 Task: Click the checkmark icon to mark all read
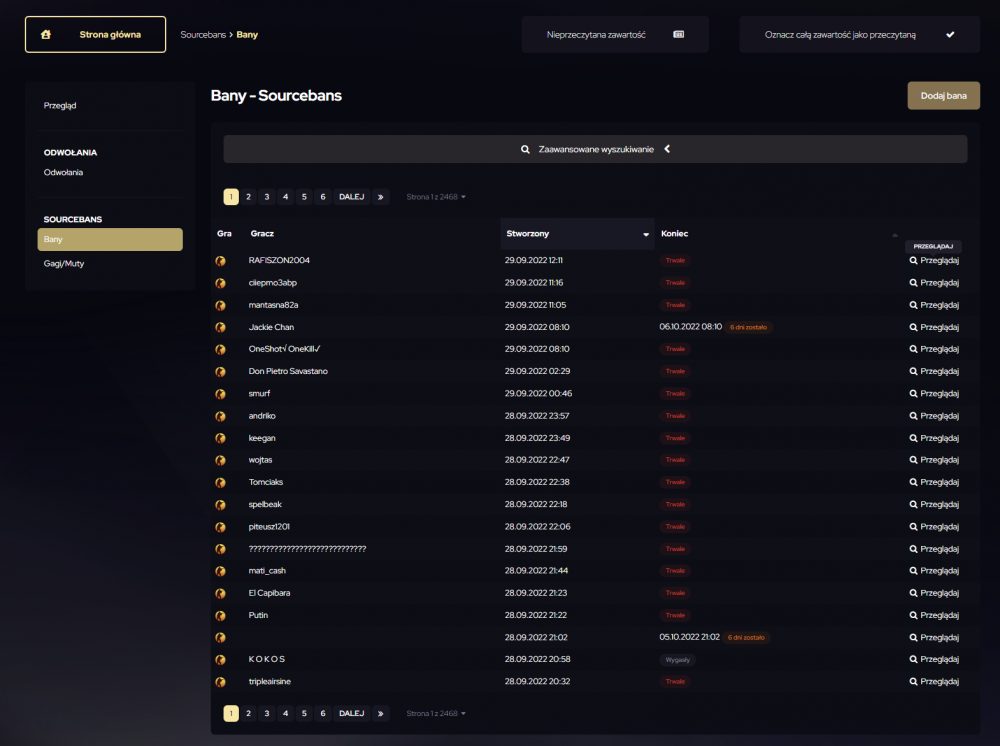pyautogui.click(x=950, y=34)
